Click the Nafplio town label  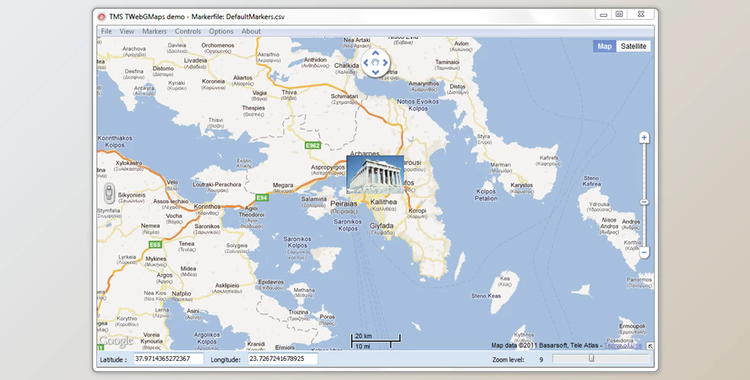tap(181, 293)
